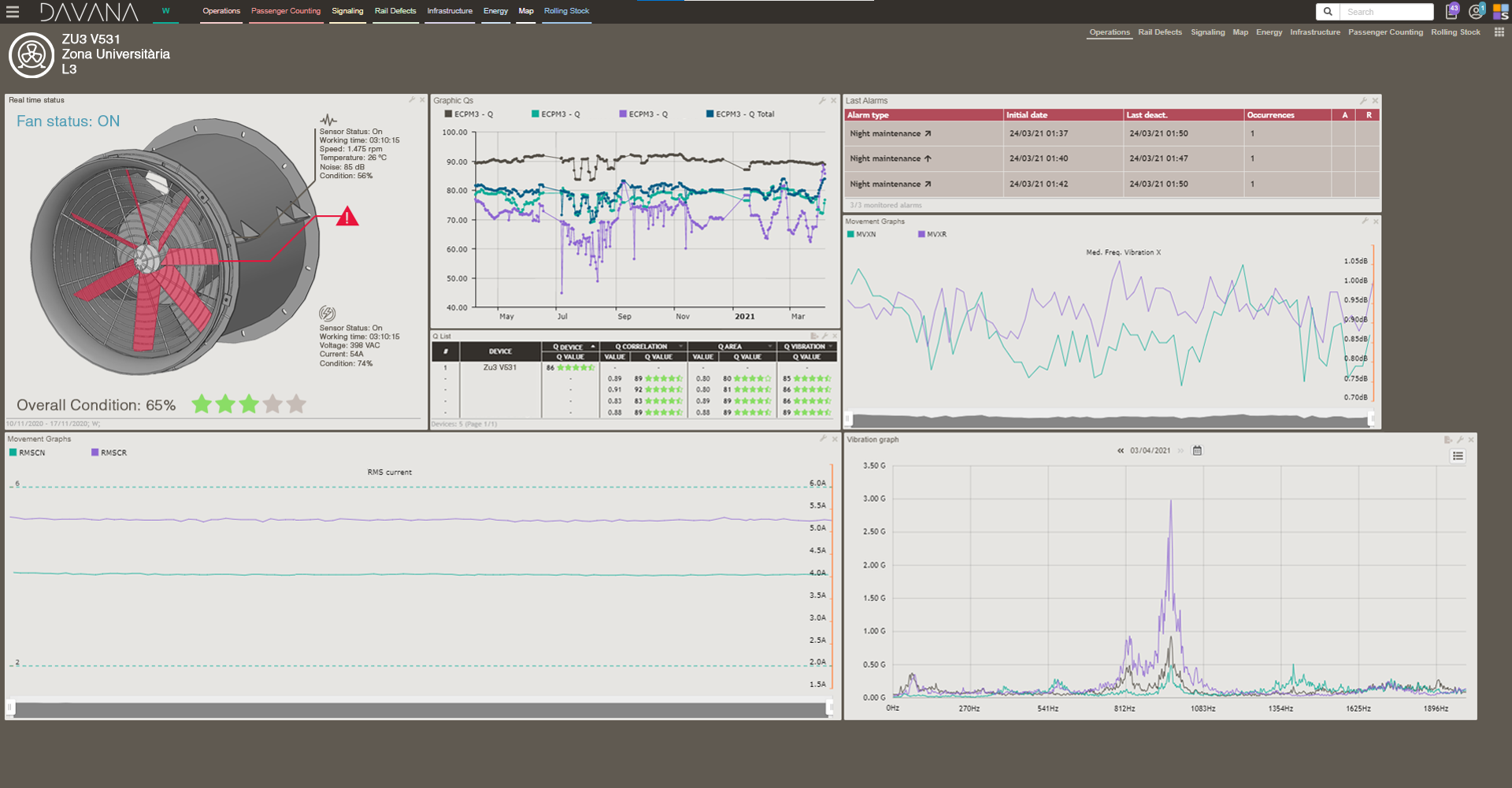1512x788 pixels.
Task: Click the export icon on Vibration graph panel
Action: (x=1447, y=439)
